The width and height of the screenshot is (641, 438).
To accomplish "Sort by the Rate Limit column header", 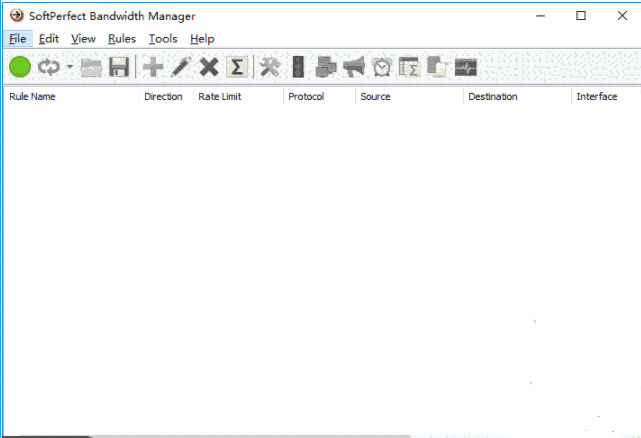I will [238, 97].
